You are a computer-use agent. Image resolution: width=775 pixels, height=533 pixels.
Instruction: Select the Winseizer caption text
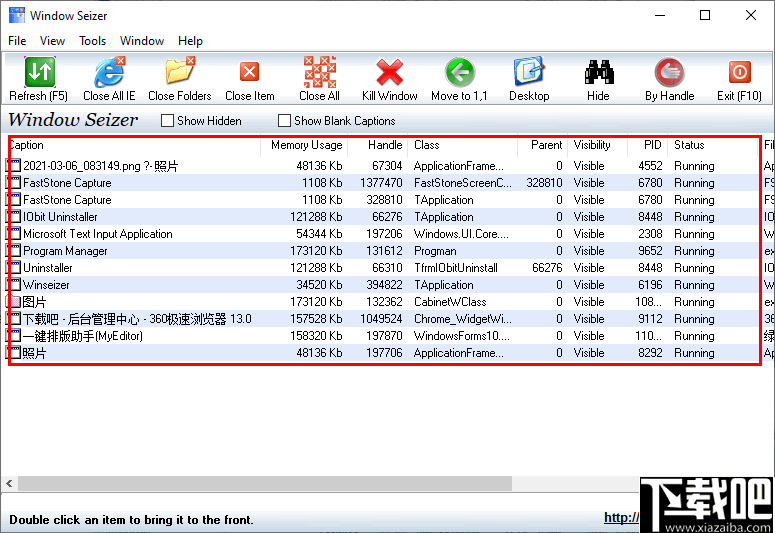point(46,285)
